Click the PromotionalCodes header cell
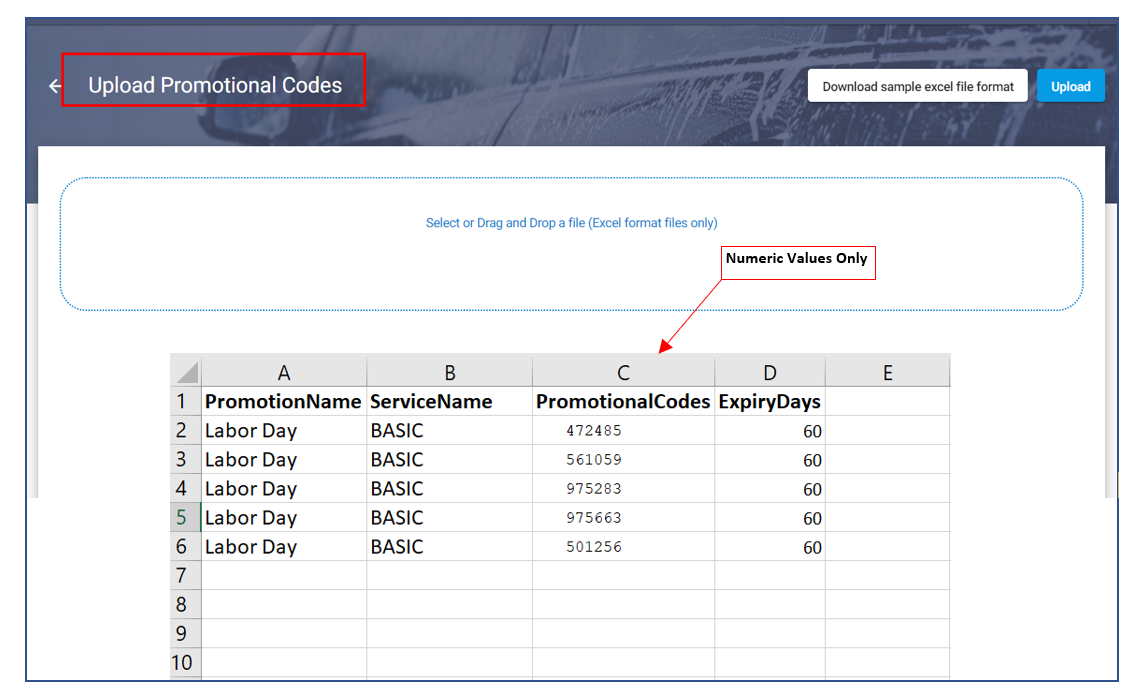The width and height of the screenshot is (1142, 692). (x=623, y=402)
